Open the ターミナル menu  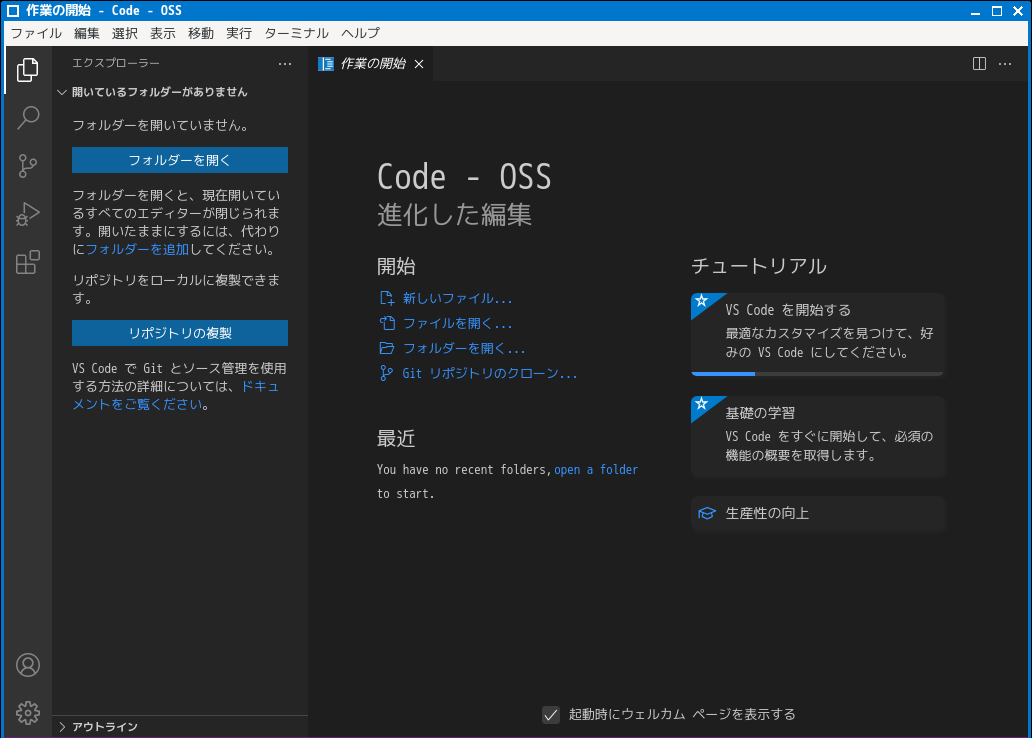pos(297,34)
